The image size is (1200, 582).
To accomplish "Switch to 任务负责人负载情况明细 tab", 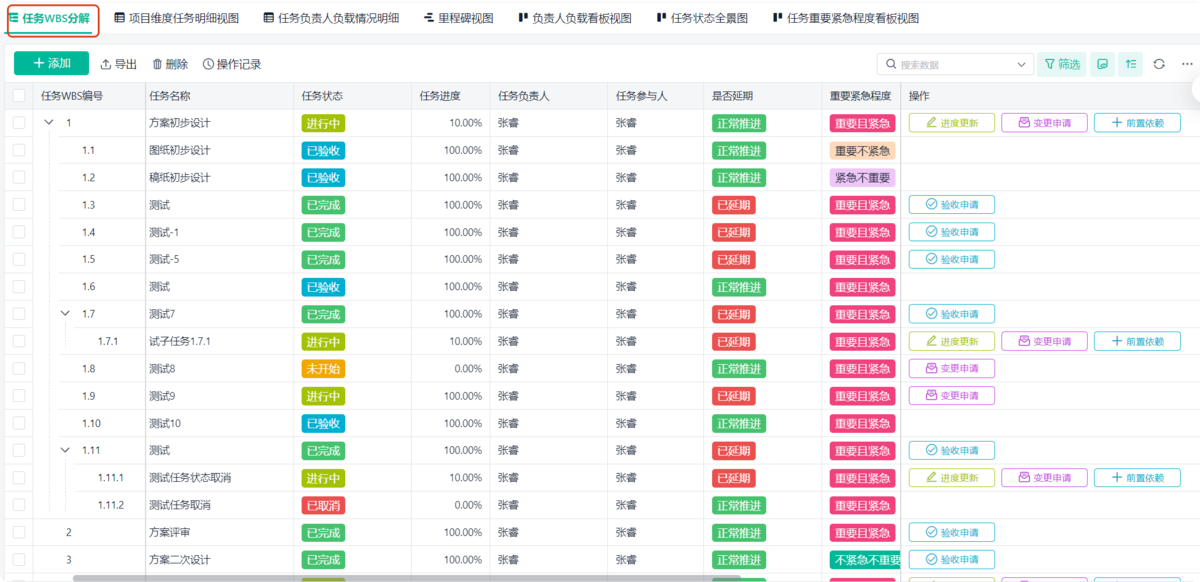I will click(x=331, y=18).
